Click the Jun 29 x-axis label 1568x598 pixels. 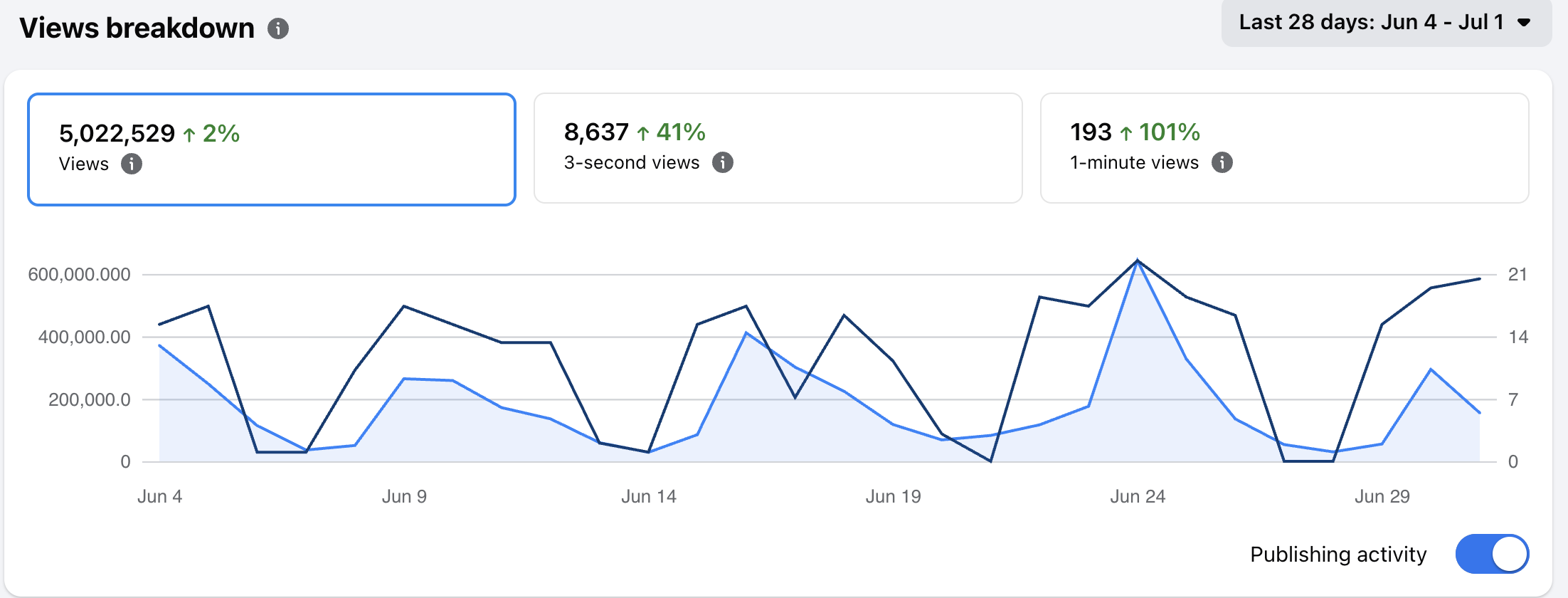pos(1382,496)
